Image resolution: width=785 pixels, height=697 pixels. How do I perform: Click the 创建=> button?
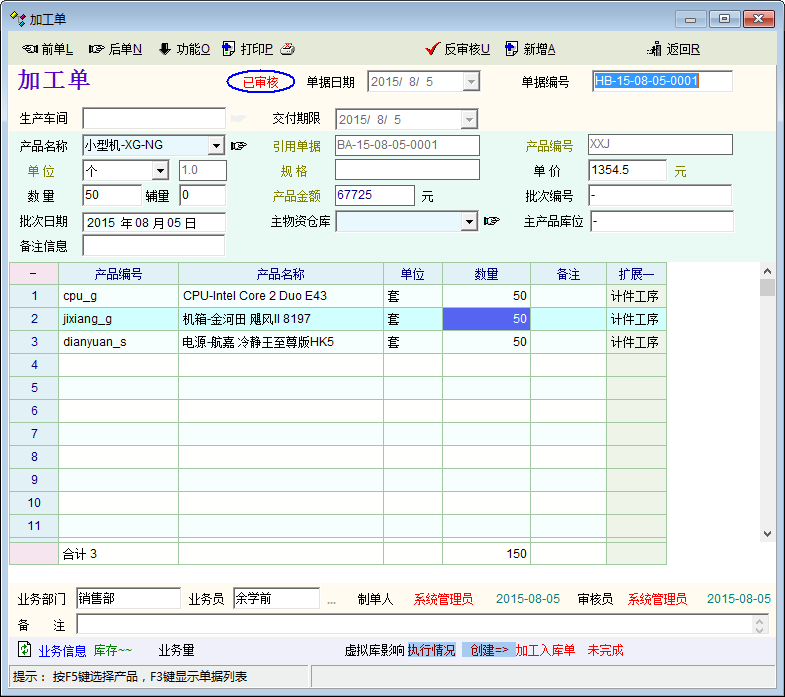[x=489, y=651]
